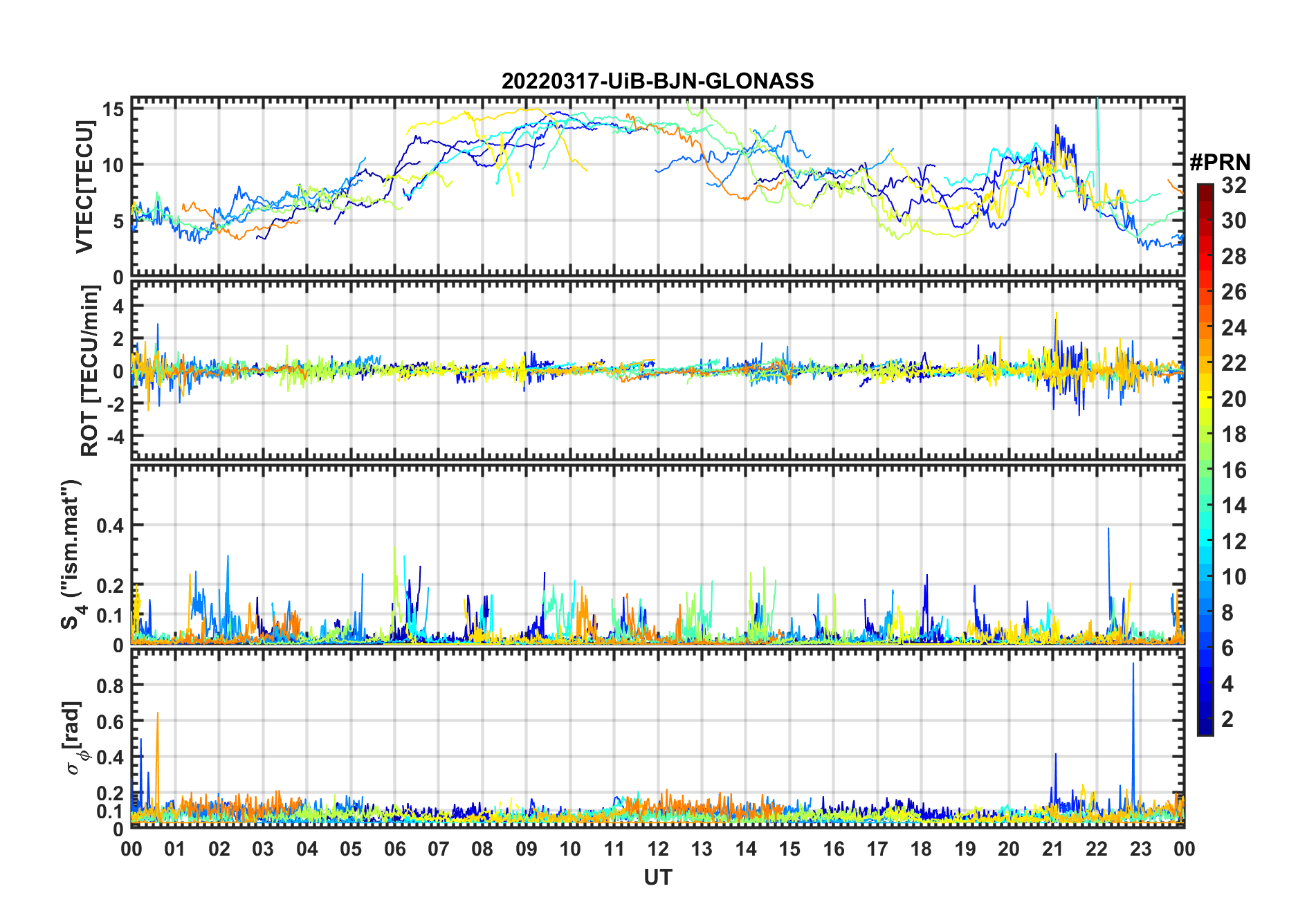Click the x-axis hour label 21
This screenshot has height=920, width=1316.
pyautogui.click(x=1053, y=849)
